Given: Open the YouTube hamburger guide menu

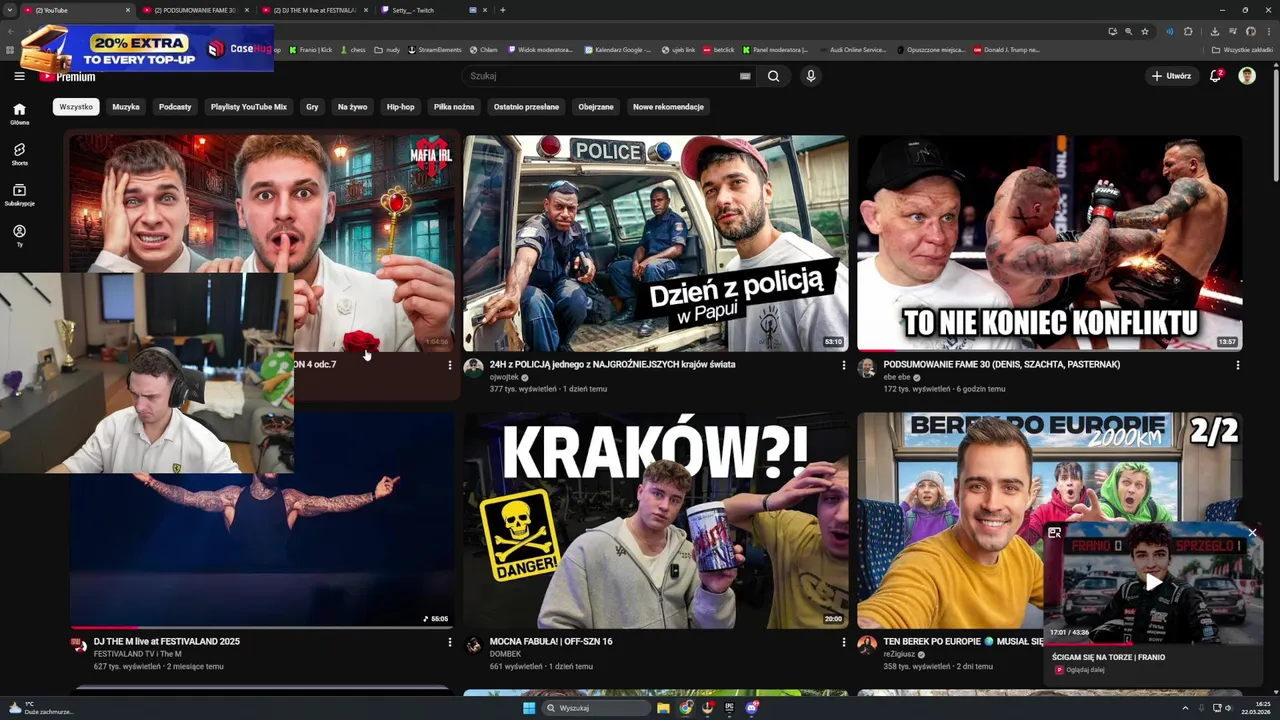Looking at the screenshot, I should (x=19, y=76).
